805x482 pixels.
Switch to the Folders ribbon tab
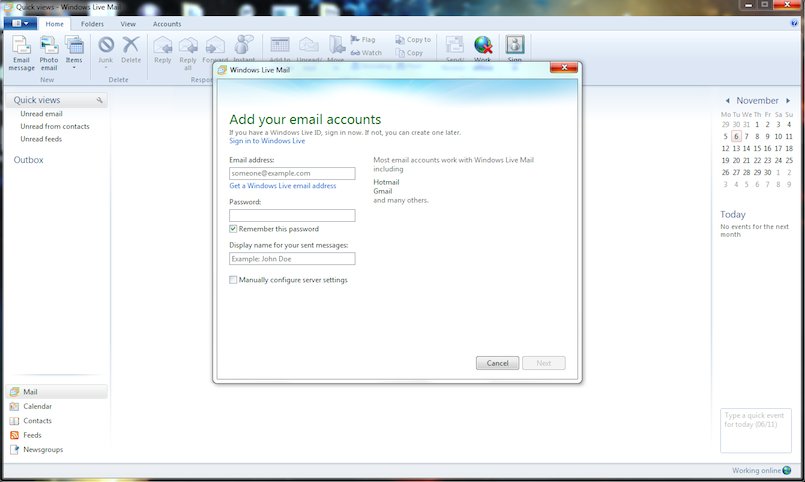click(x=92, y=24)
